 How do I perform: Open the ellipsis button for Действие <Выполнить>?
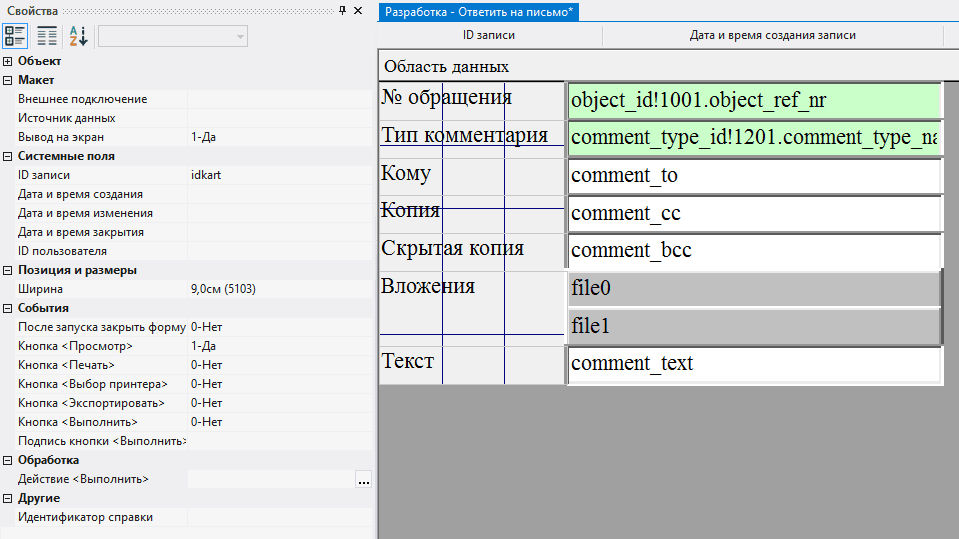[363, 480]
